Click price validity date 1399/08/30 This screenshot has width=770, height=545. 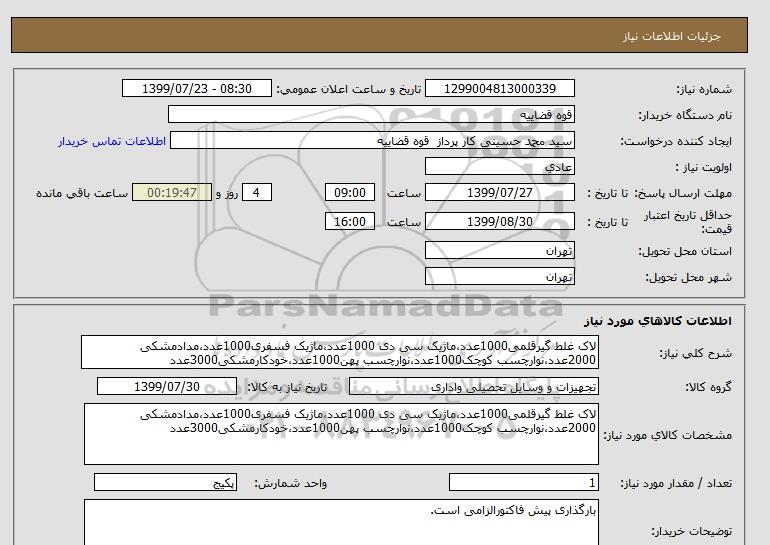coord(499,221)
